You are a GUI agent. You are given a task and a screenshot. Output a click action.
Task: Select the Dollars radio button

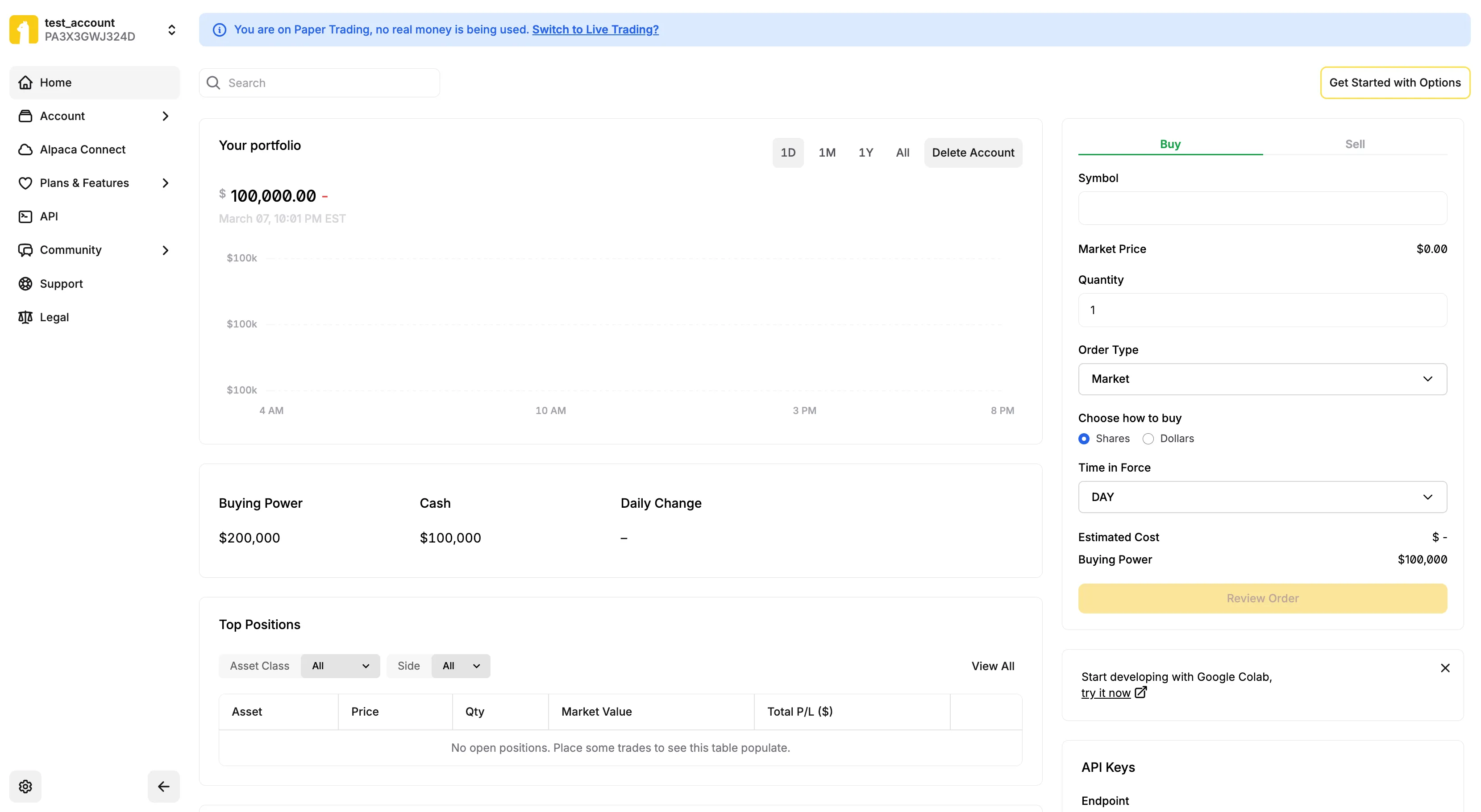coord(1148,438)
